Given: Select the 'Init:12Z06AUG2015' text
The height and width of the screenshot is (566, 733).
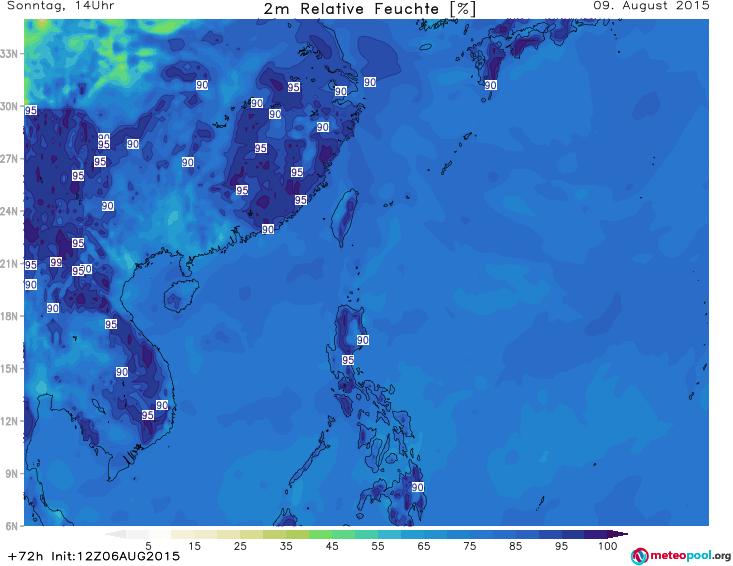Looking at the screenshot, I should [115, 556].
